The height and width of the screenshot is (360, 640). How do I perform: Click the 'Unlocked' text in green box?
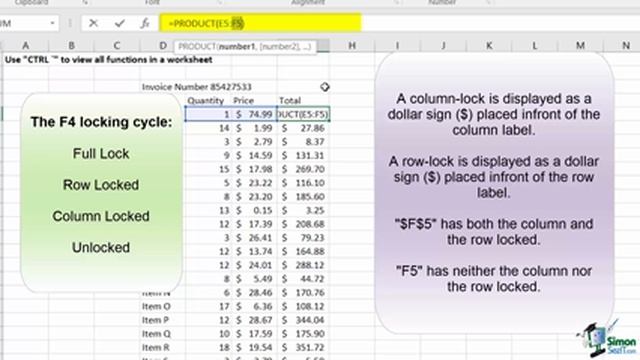[101, 247]
